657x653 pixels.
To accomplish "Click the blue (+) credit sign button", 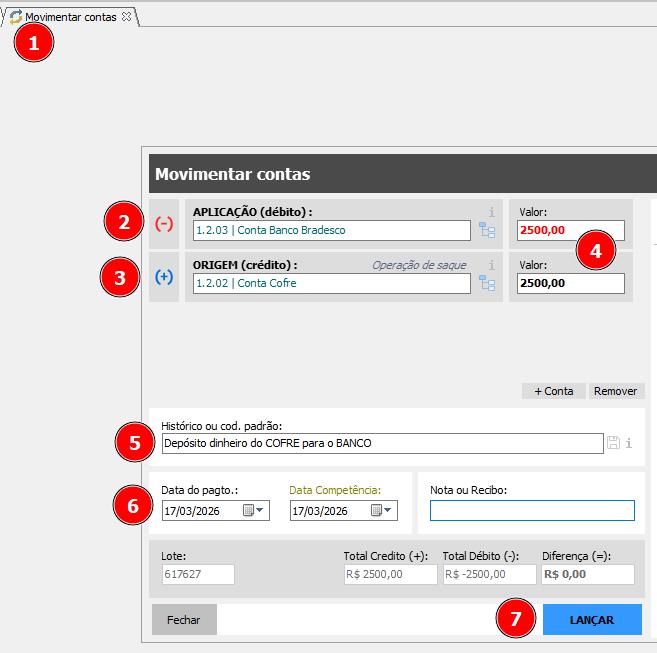I will pyautogui.click(x=163, y=277).
